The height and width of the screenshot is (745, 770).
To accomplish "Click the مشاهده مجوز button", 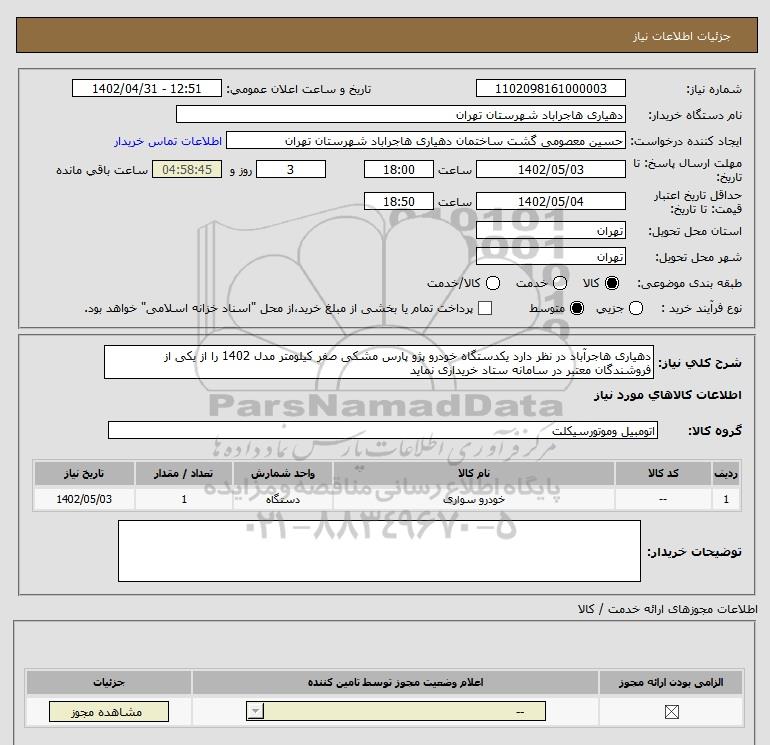I will (109, 712).
